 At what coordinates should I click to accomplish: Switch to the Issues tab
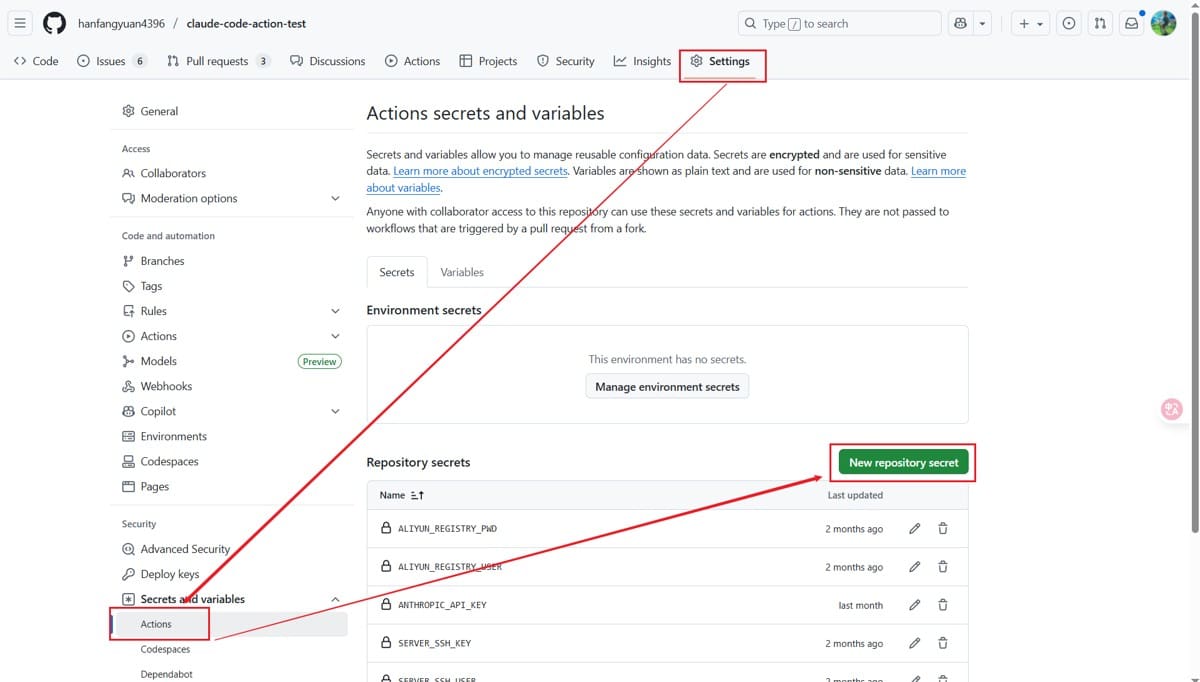tap(111, 61)
